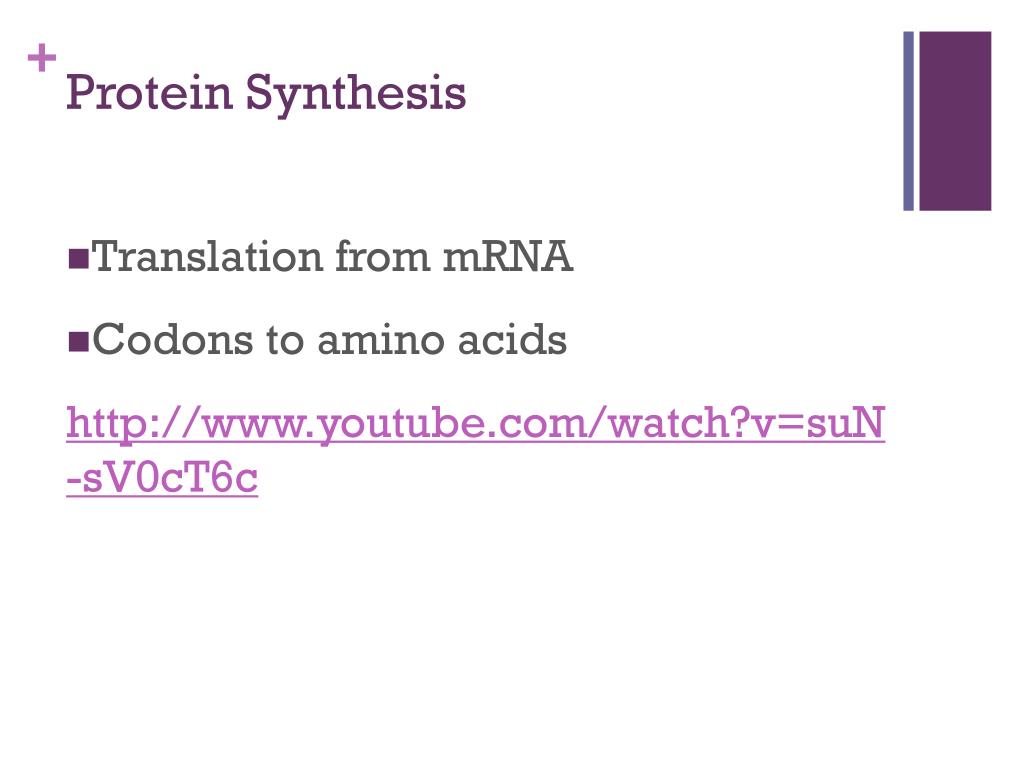The width and height of the screenshot is (1024, 768).
Task: Select the thin blue vertical bar
Action: click(x=908, y=121)
